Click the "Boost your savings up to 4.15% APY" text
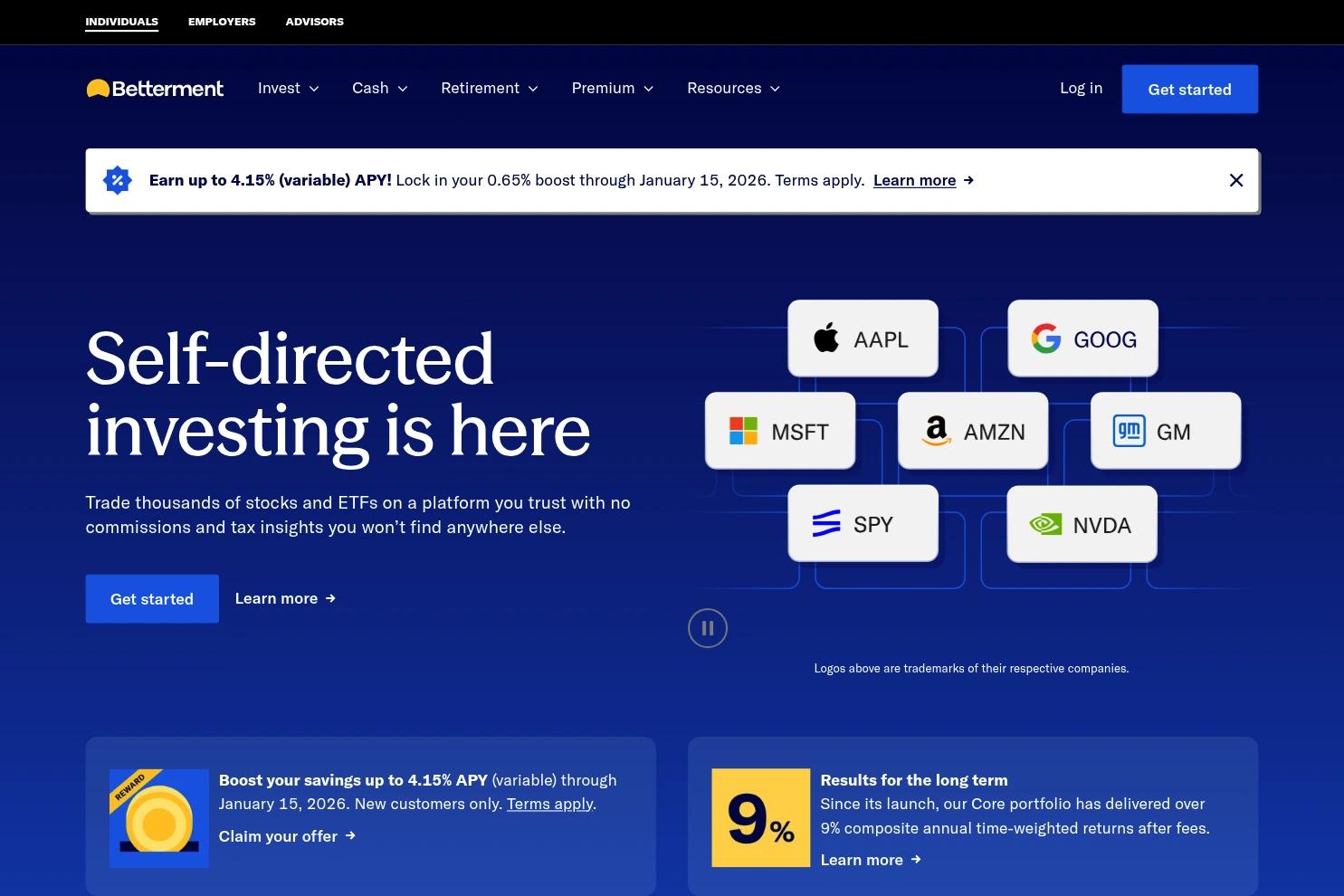 pyautogui.click(x=353, y=780)
